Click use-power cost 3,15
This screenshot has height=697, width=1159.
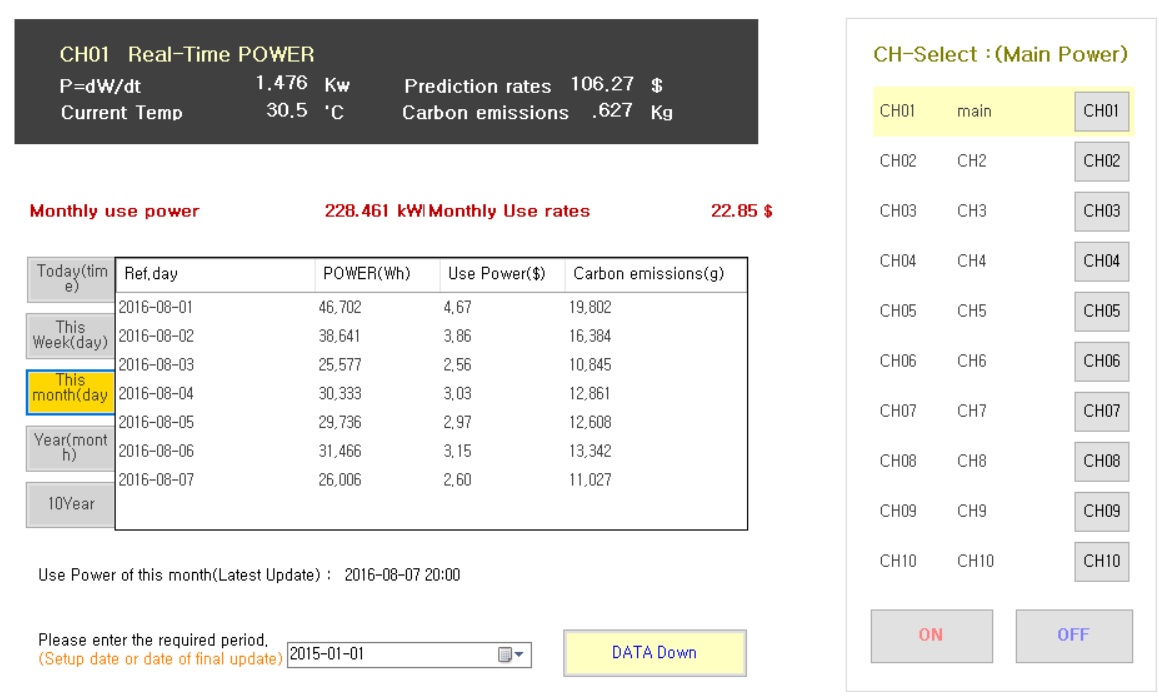tap(458, 451)
